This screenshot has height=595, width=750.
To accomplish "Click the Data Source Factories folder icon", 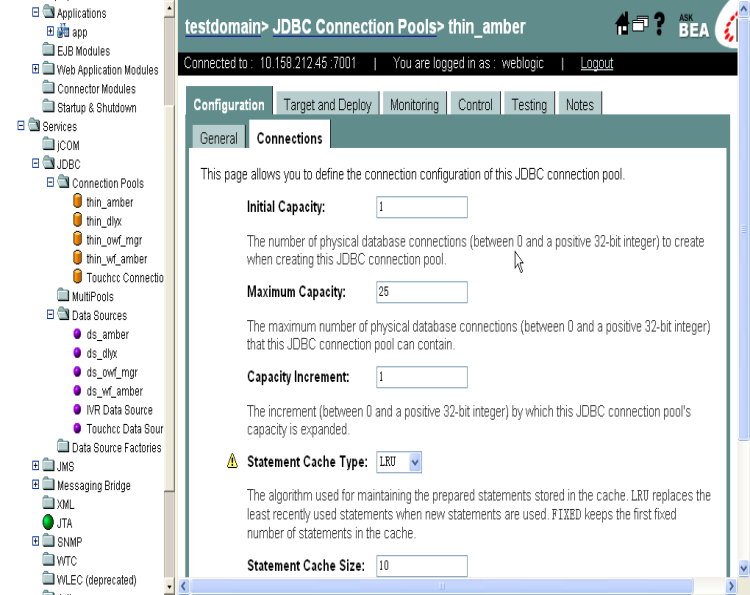I will [x=63, y=446].
